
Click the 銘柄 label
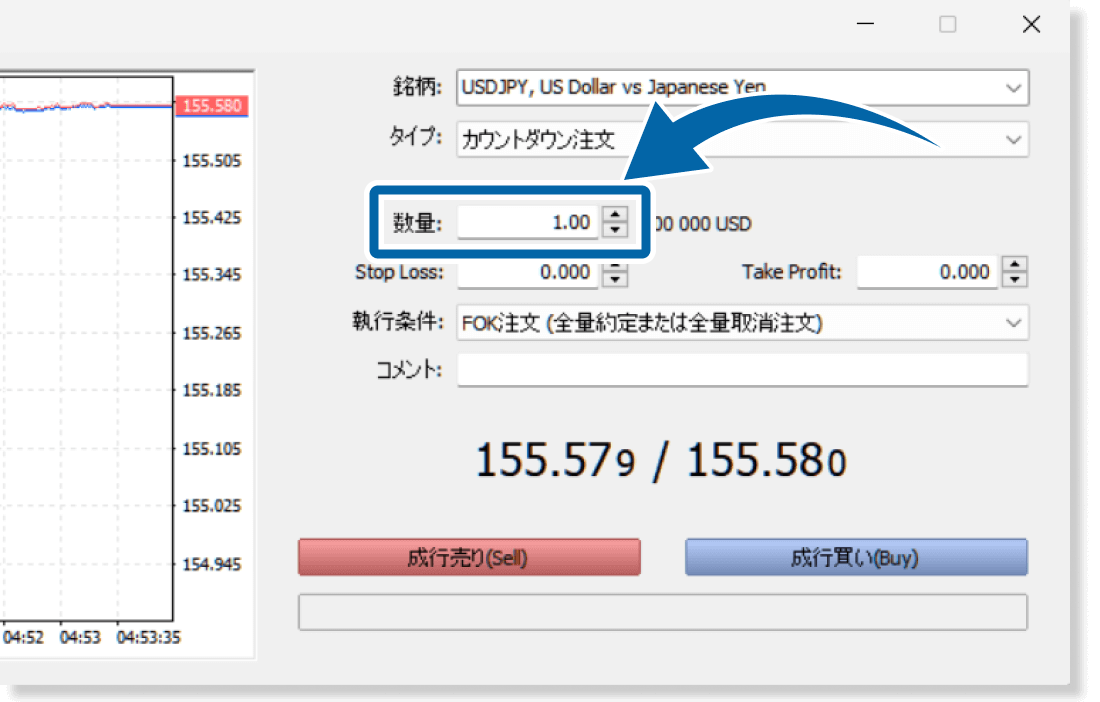point(417,87)
